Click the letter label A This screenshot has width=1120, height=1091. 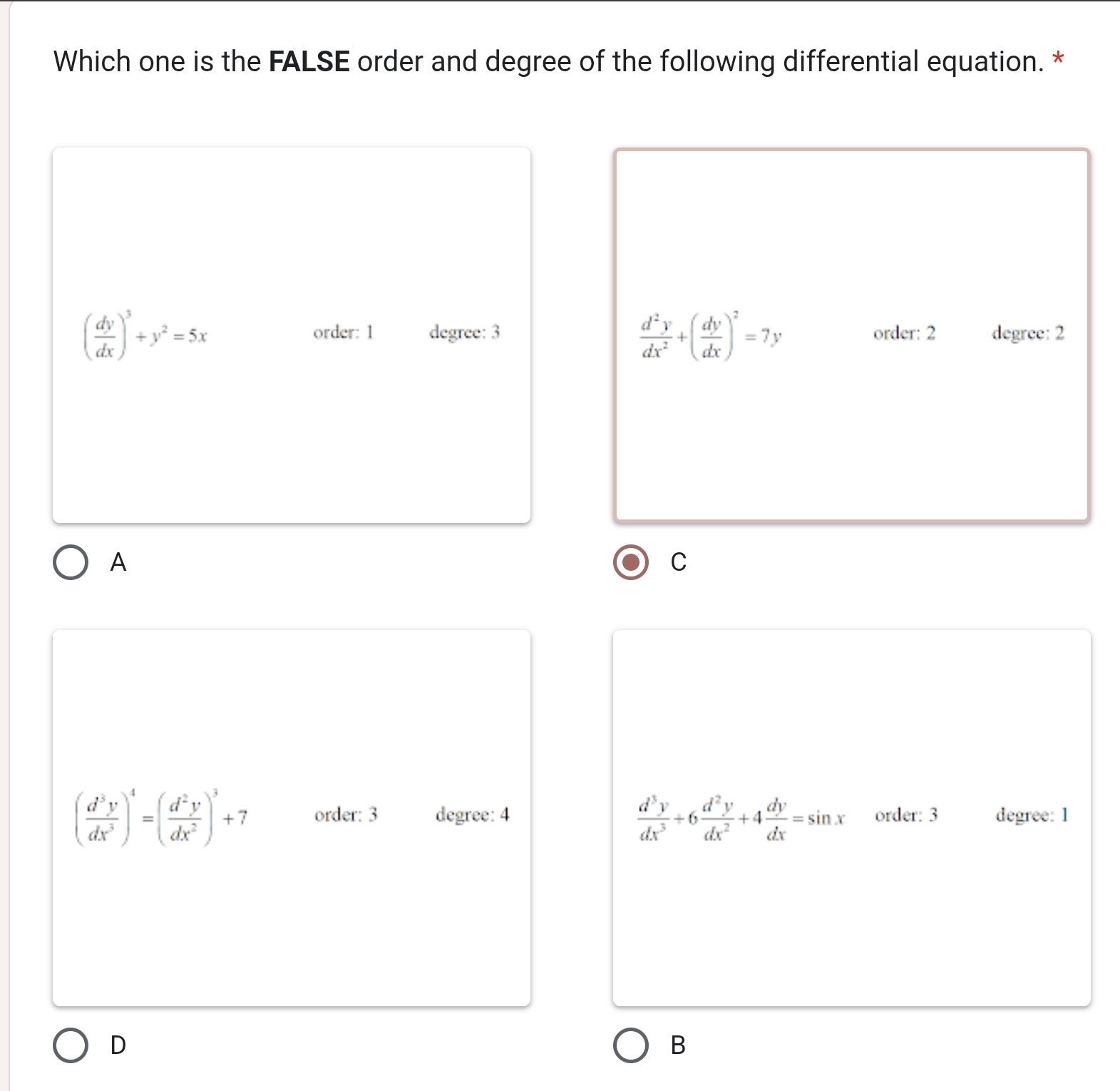tap(118, 563)
